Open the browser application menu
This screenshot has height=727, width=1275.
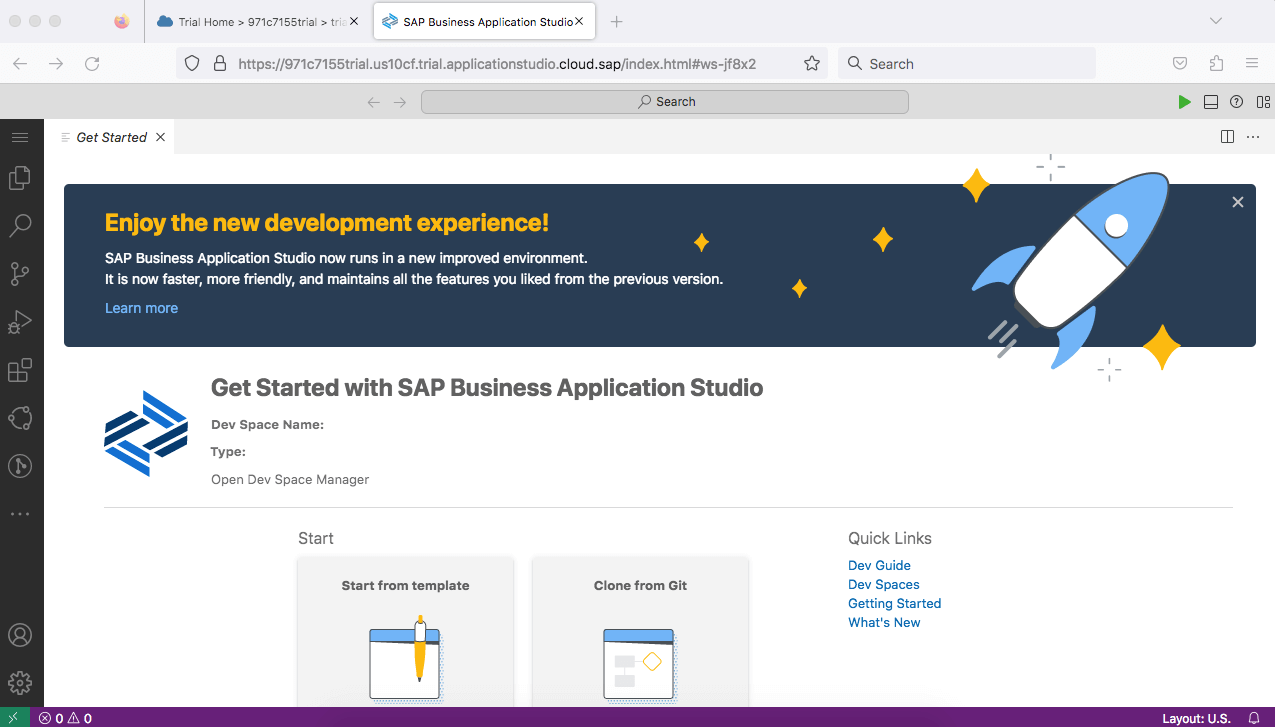tap(1252, 63)
